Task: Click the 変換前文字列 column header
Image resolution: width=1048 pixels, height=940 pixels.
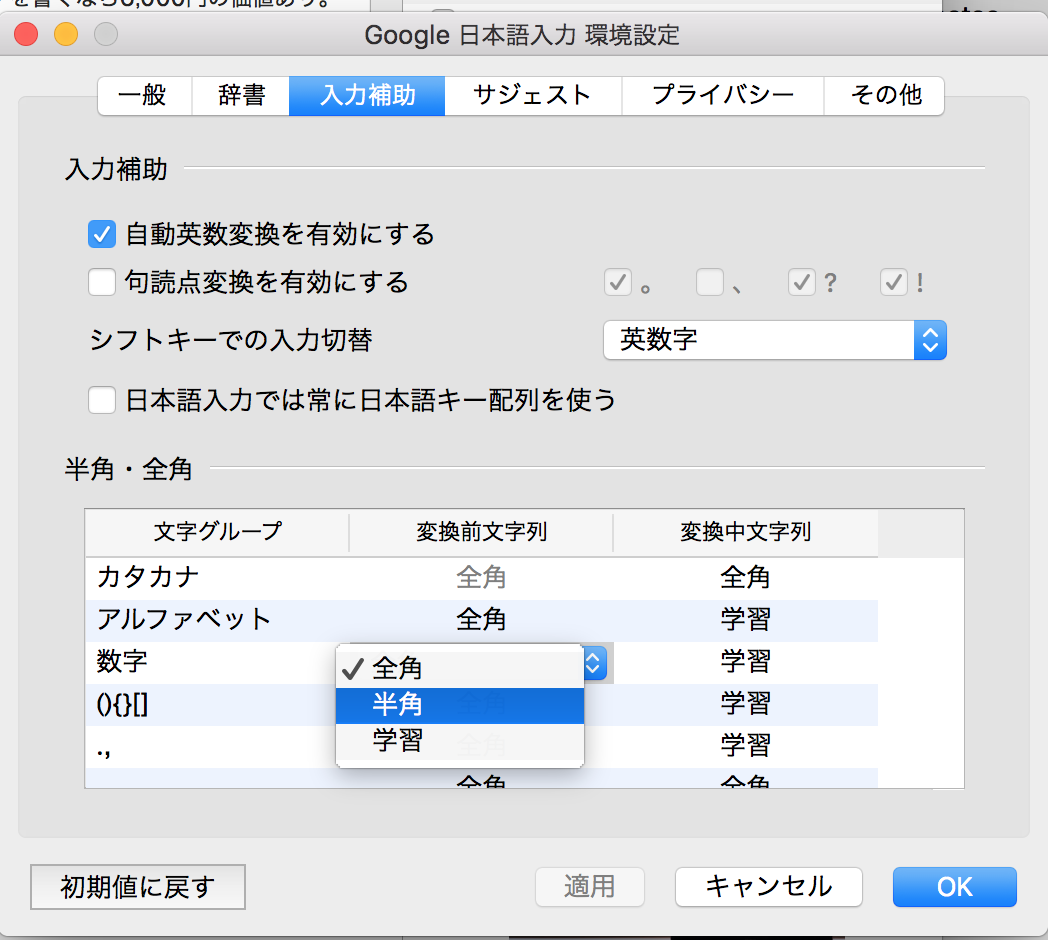Action: (x=481, y=532)
